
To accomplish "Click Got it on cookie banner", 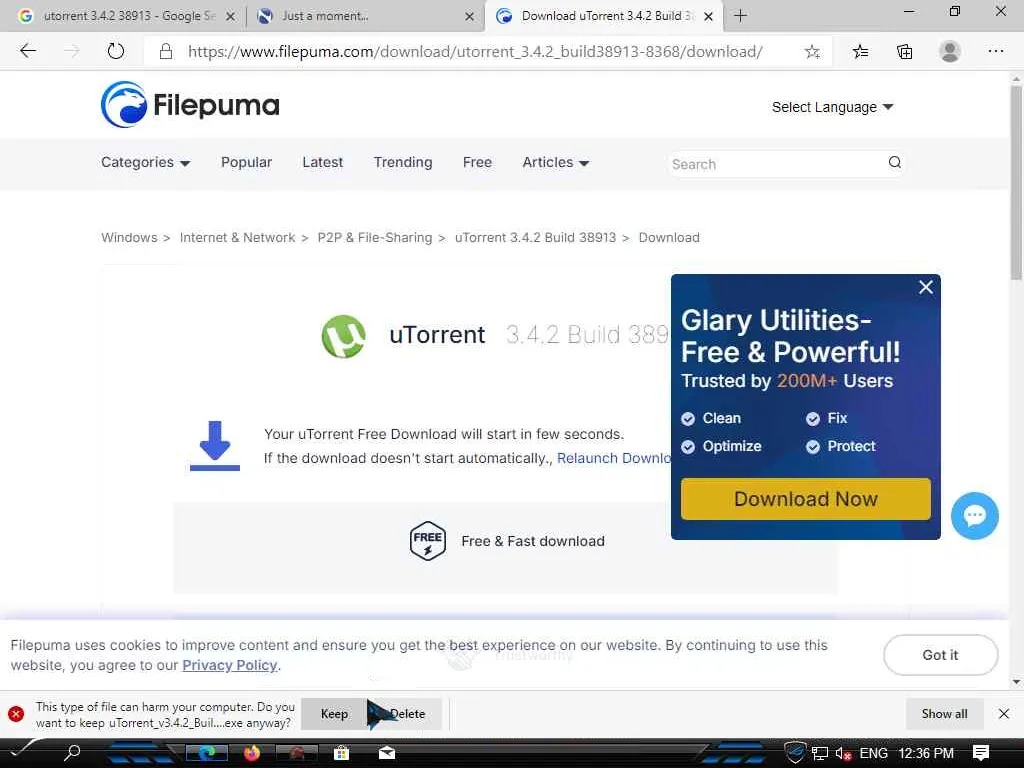I will coord(940,655).
